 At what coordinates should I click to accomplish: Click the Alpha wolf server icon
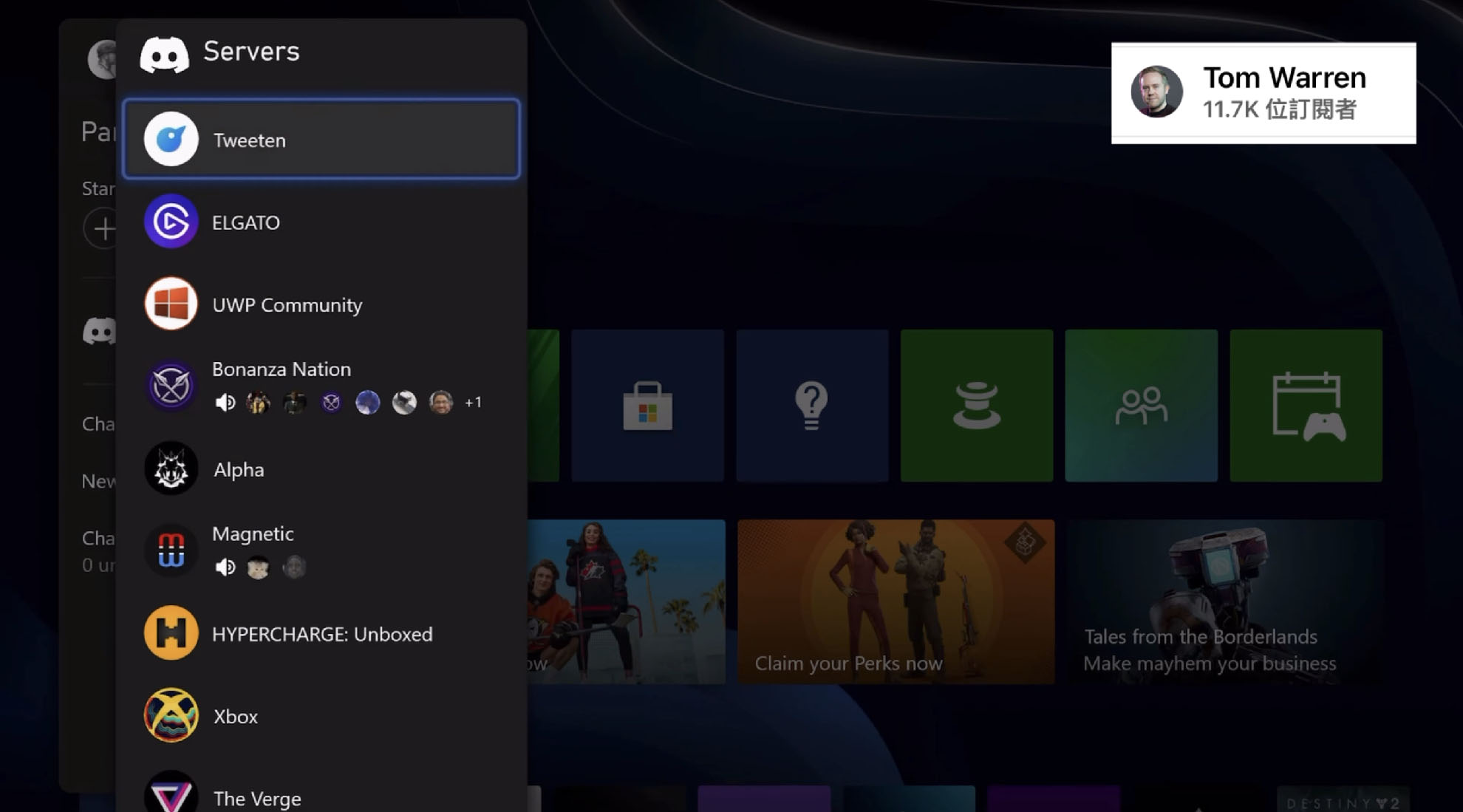point(171,468)
